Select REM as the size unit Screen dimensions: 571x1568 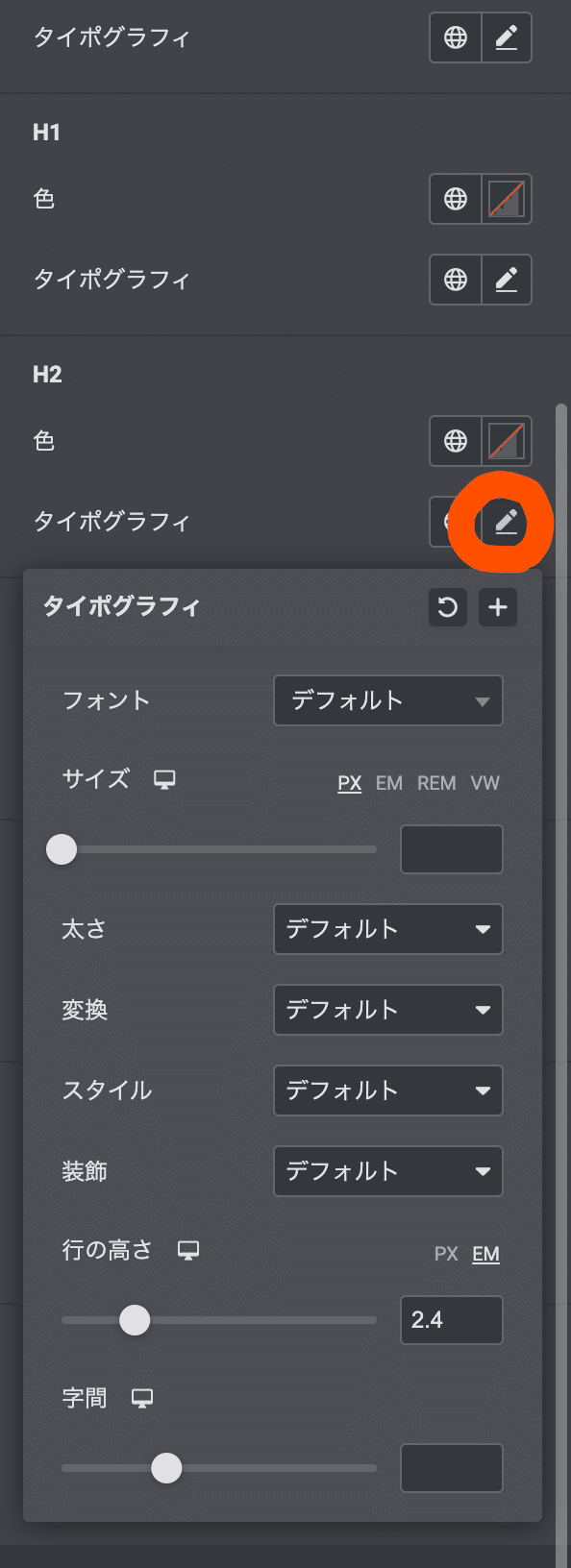(x=436, y=783)
